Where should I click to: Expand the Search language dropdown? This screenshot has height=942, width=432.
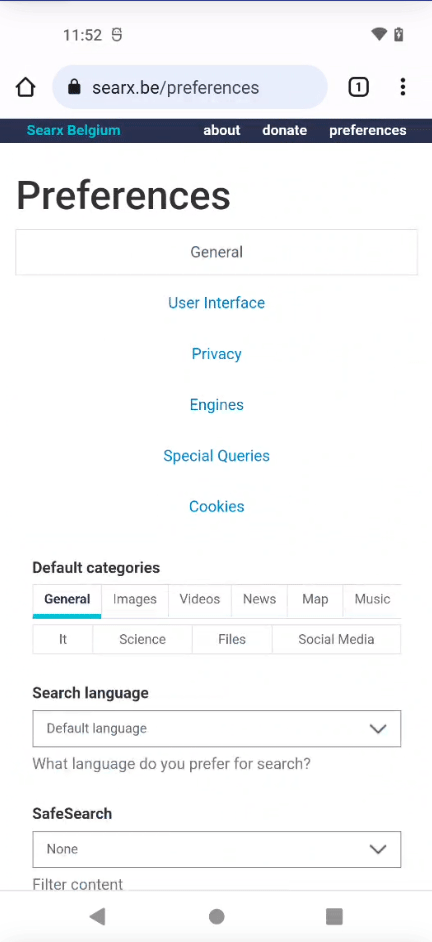point(216,729)
